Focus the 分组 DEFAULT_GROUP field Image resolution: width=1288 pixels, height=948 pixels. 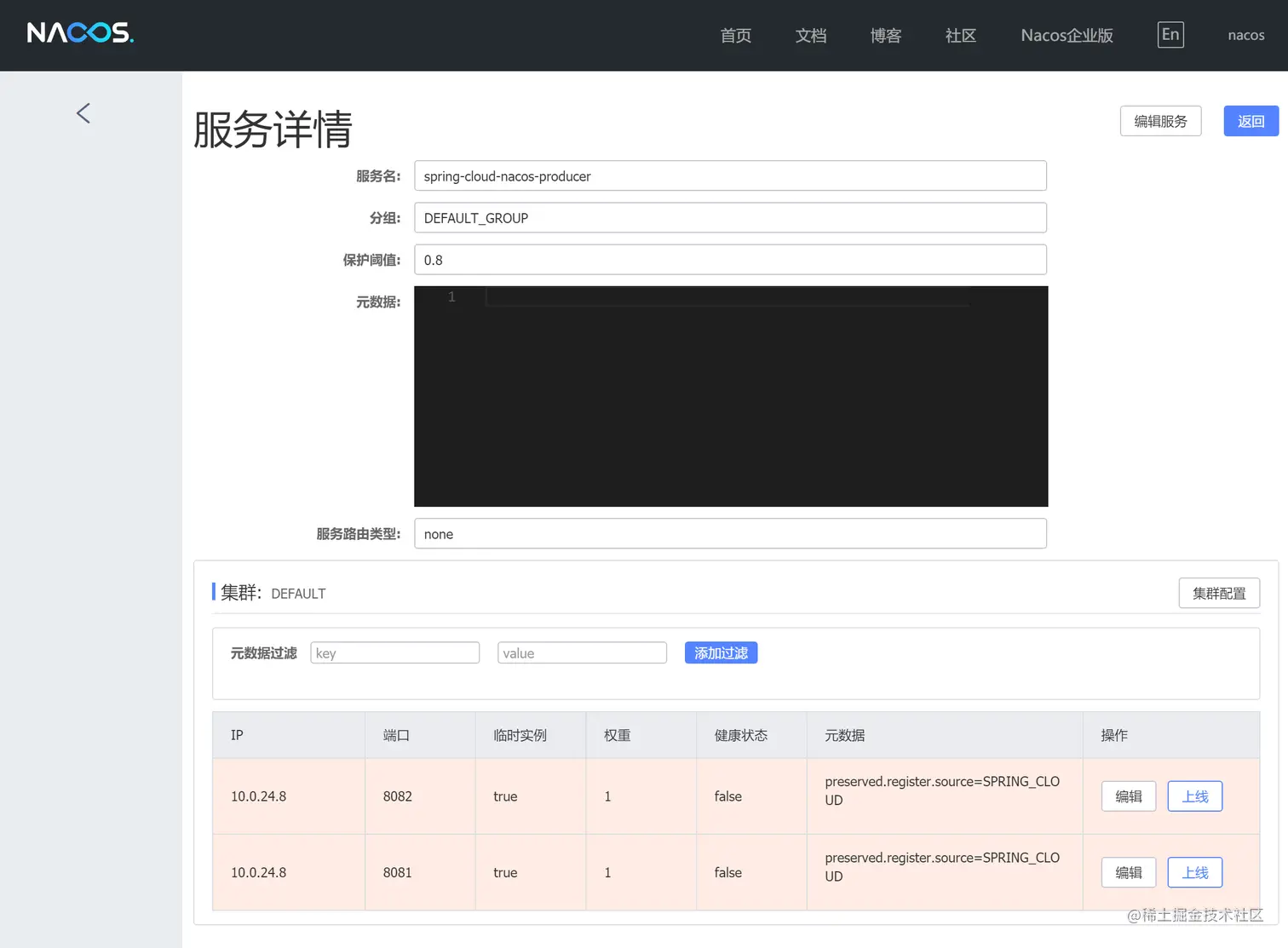click(730, 217)
